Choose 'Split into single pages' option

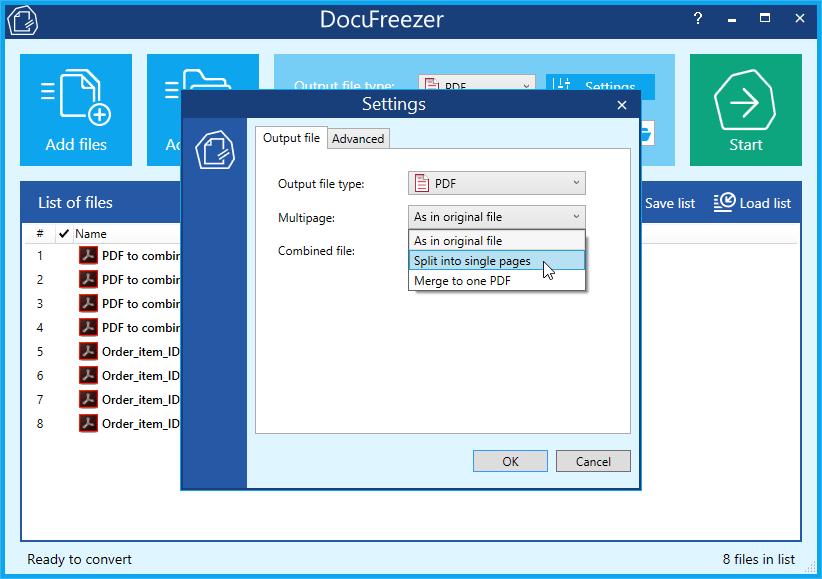(x=496, y=261)
